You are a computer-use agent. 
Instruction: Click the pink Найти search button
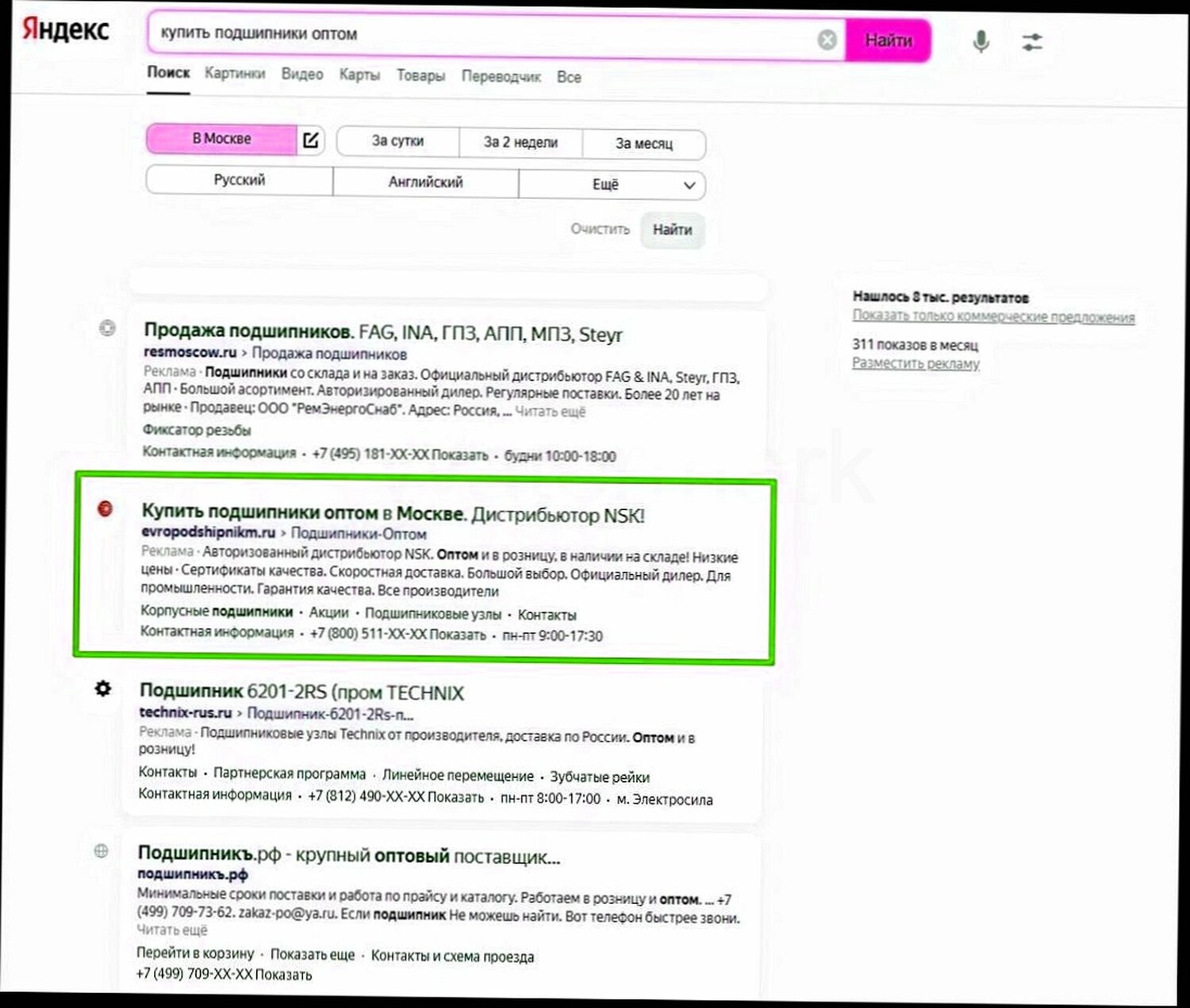[x=888, y=40]
